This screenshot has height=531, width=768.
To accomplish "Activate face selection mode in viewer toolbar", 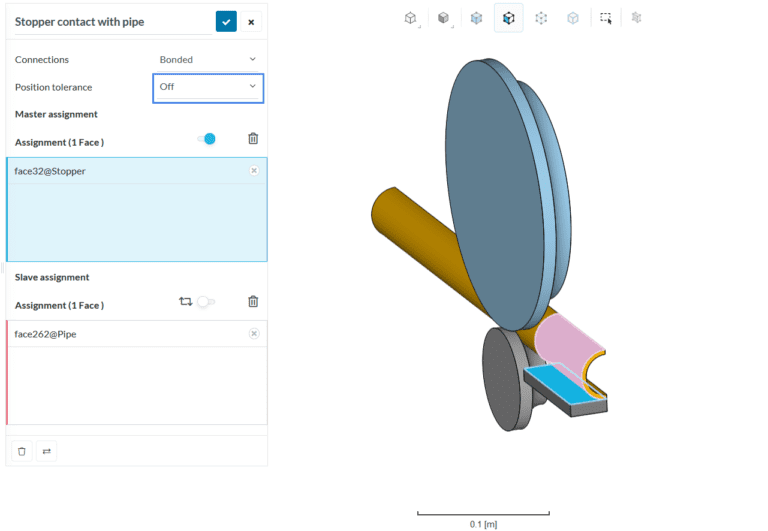I will pyautogui.click(x=508, y=18).
